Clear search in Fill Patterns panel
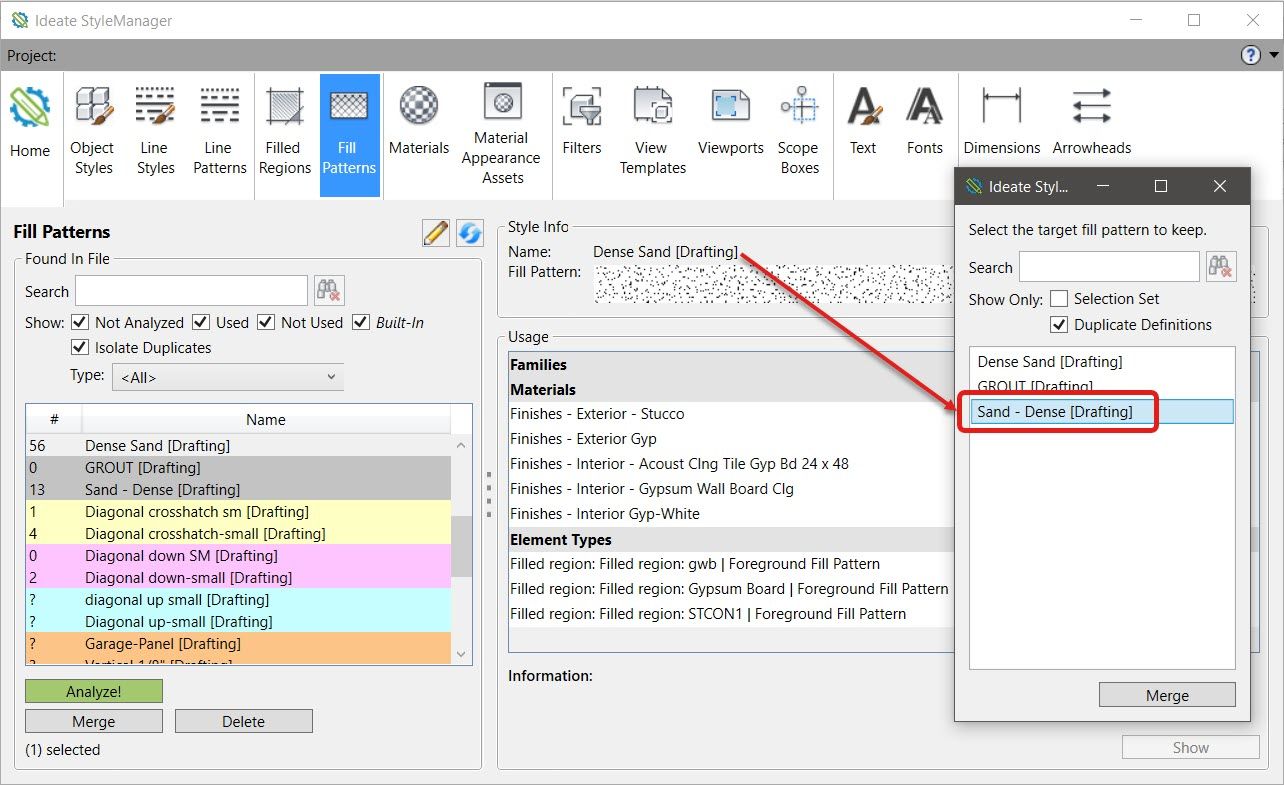The height and width of the screenshot is (785, 1284). 329,291
